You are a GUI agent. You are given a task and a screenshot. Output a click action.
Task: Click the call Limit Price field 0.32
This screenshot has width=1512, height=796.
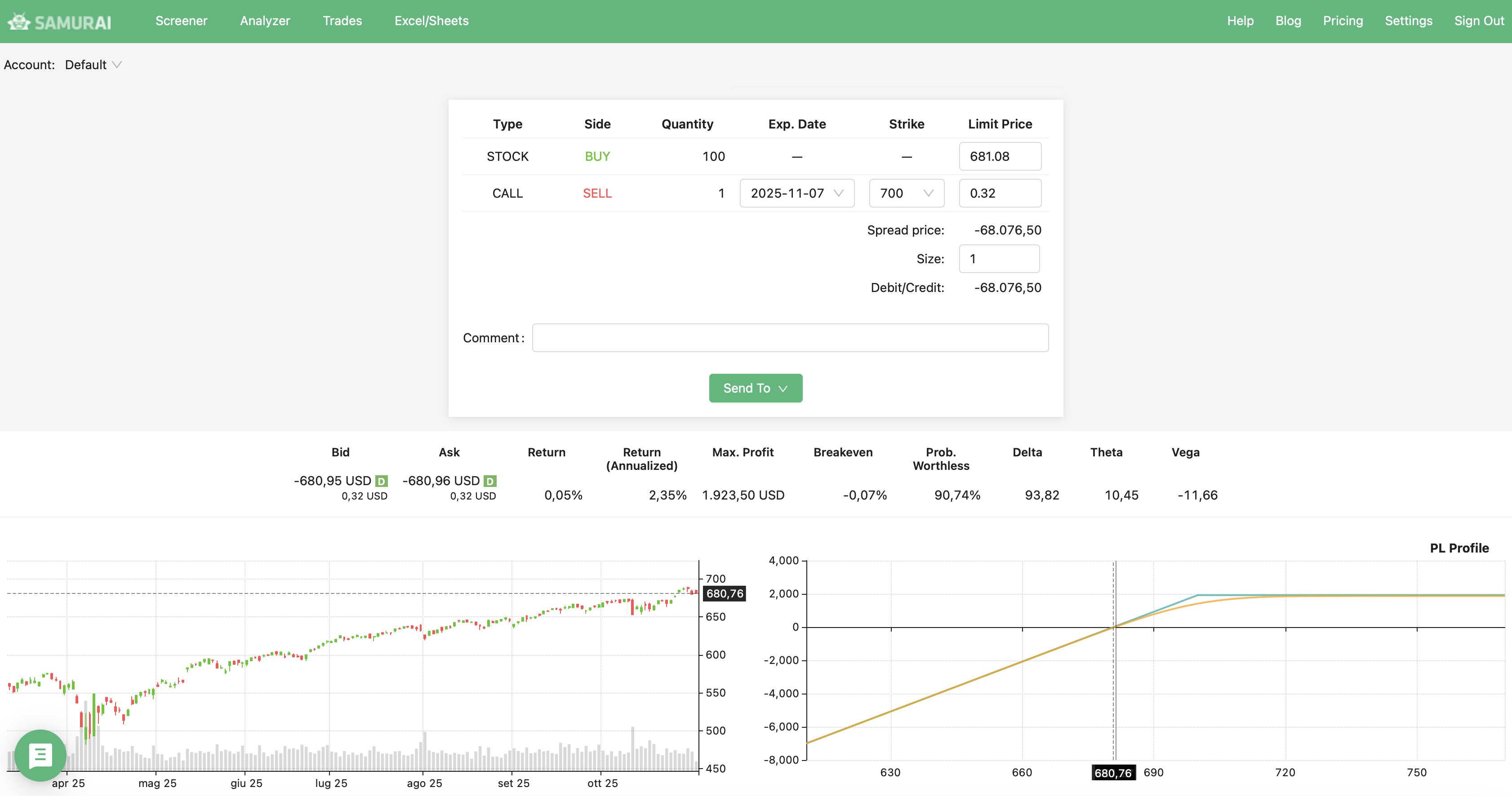pyautogui.click(x=1000, y=193)
